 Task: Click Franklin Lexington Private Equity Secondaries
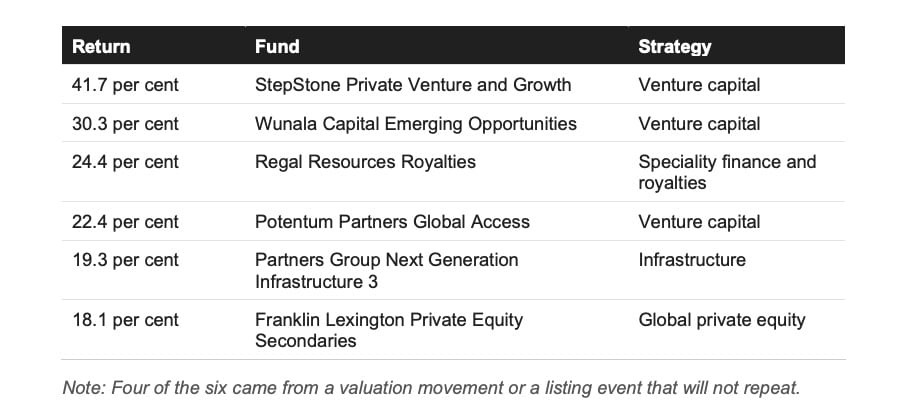(389, 330)
